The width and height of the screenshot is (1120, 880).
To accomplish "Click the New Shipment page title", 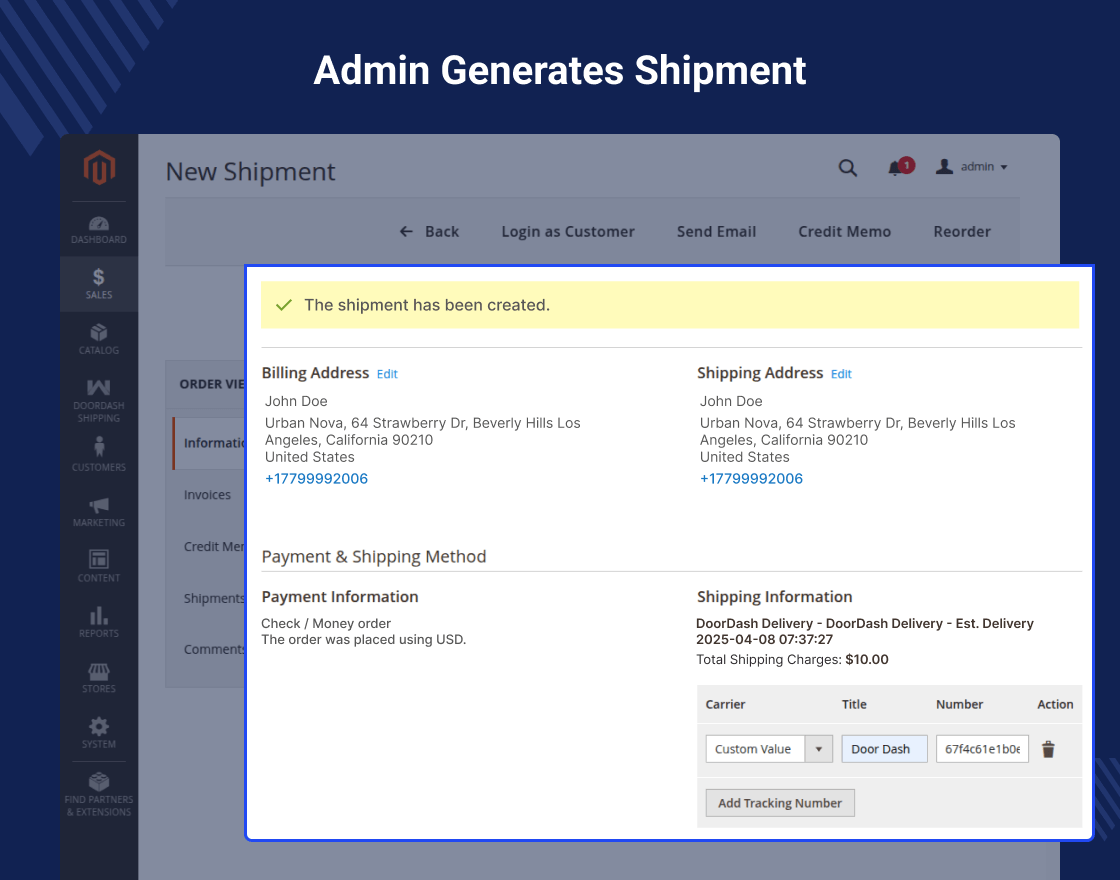I will 250,172.
